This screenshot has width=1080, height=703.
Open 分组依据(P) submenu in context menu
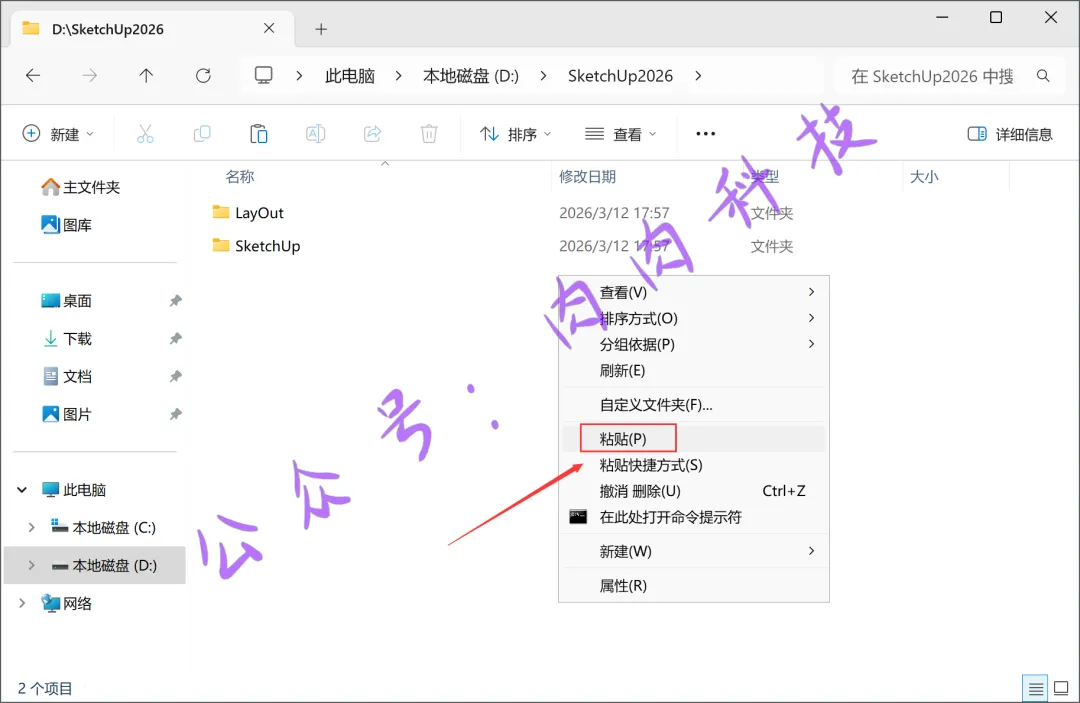click(694, 344)
